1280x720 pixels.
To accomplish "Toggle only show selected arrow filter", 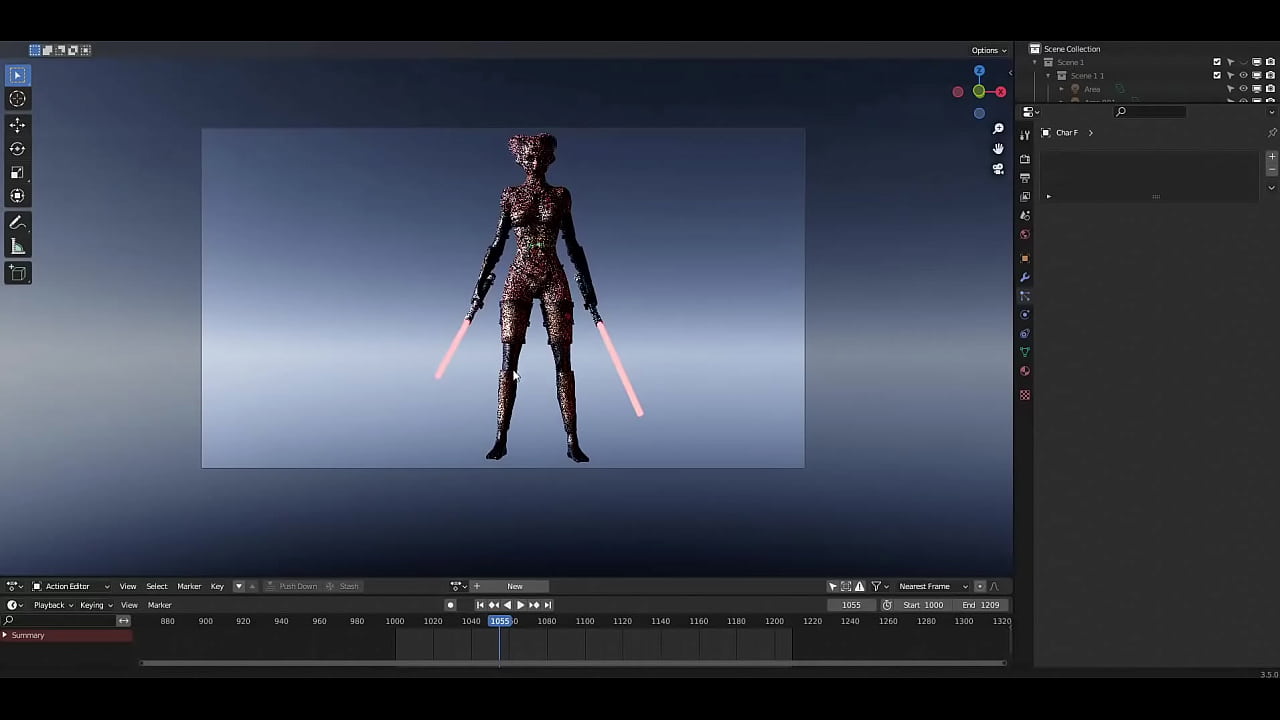I will point(832,587).
